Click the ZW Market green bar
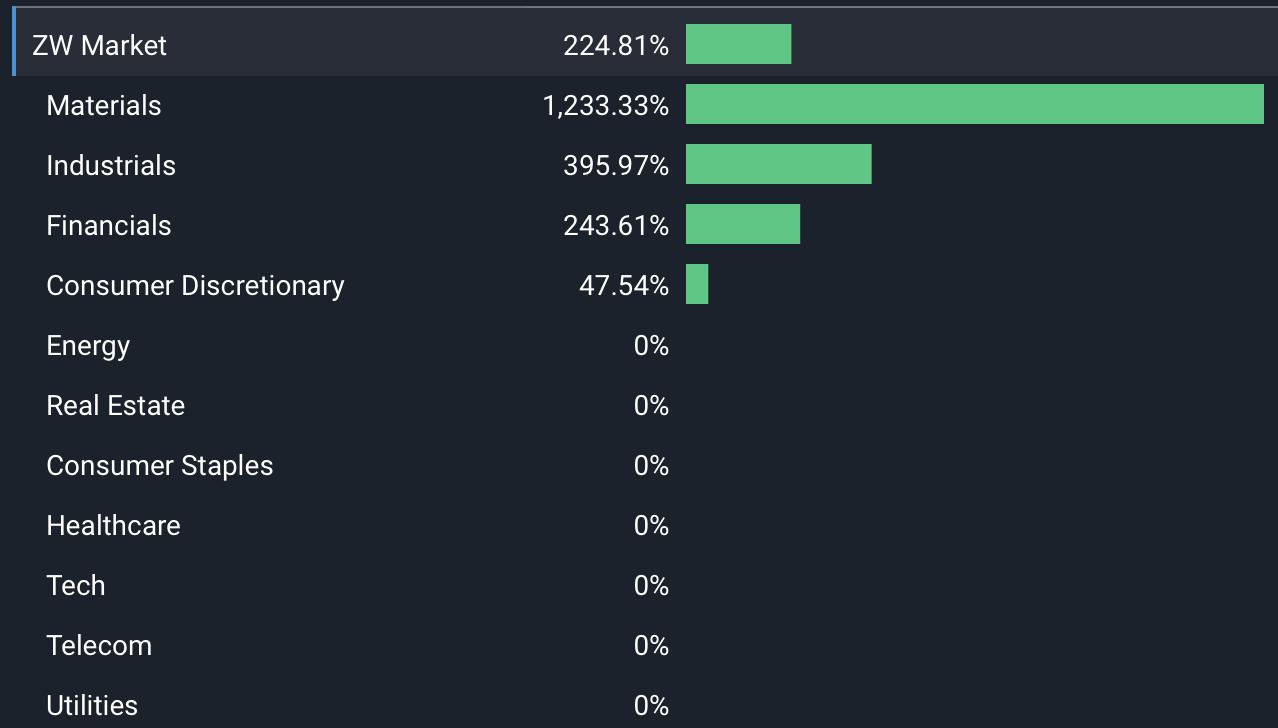The height and width of the screenshot is (728, 1278). click(x=738, y=44)
